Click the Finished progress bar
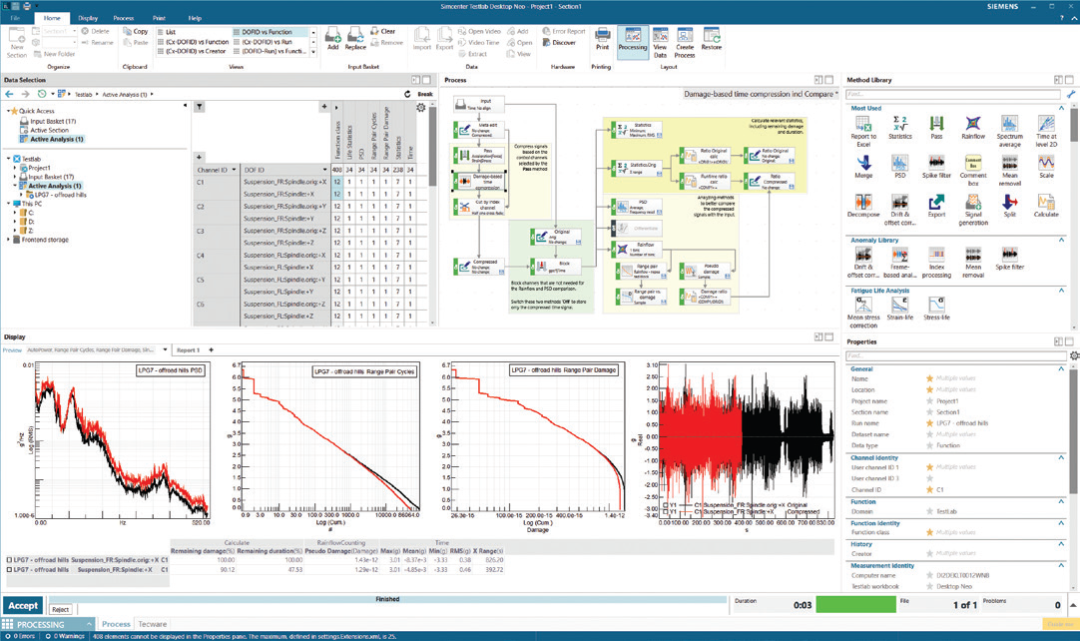 click(388, 599)
